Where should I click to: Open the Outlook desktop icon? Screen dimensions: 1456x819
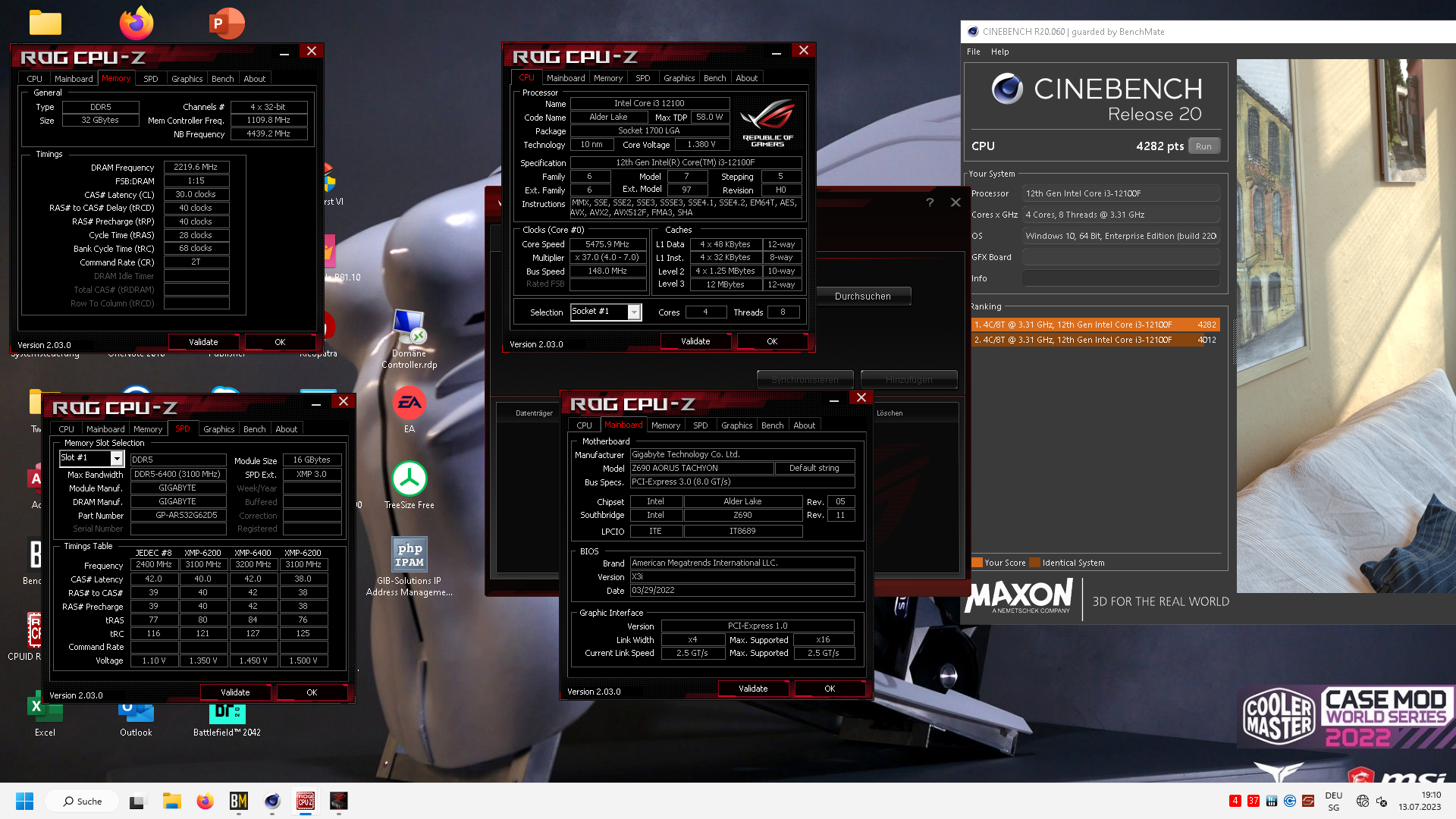[x=136, y=719]
